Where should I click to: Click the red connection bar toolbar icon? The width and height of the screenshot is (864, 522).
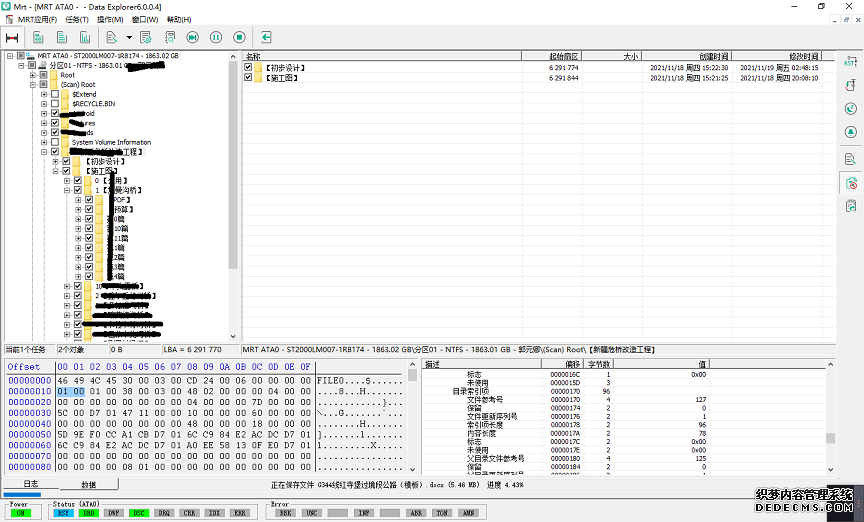12,37
